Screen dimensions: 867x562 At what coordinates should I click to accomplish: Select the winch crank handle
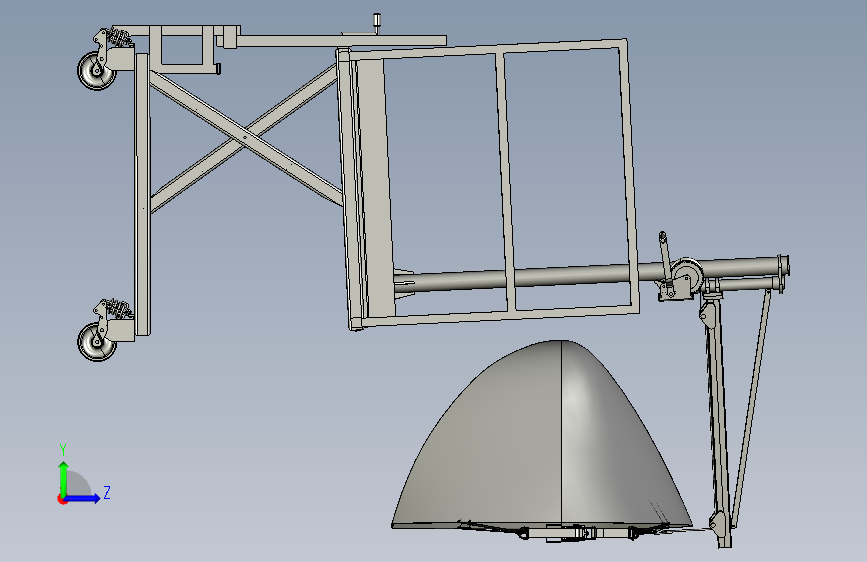pyautogui.click(x=666, y=257)
